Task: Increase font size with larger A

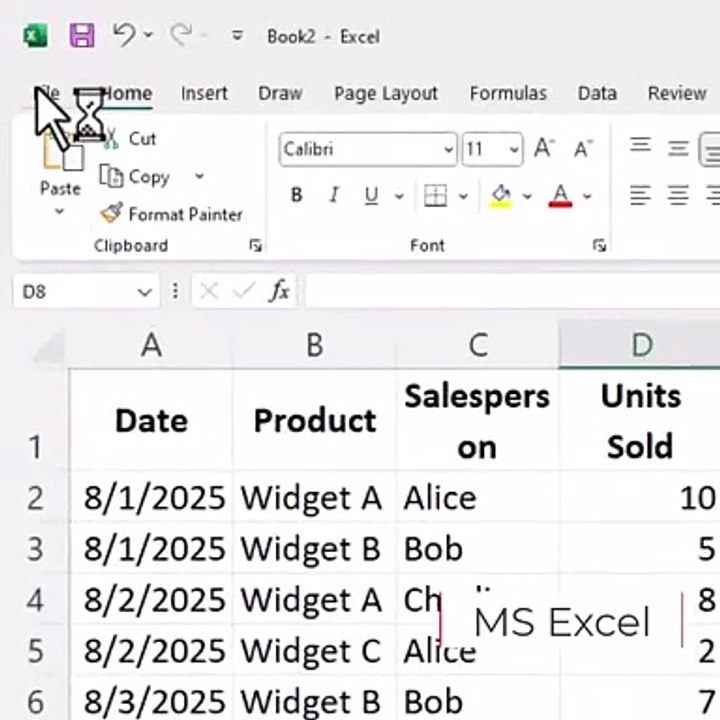Action: tap(544, 148)
